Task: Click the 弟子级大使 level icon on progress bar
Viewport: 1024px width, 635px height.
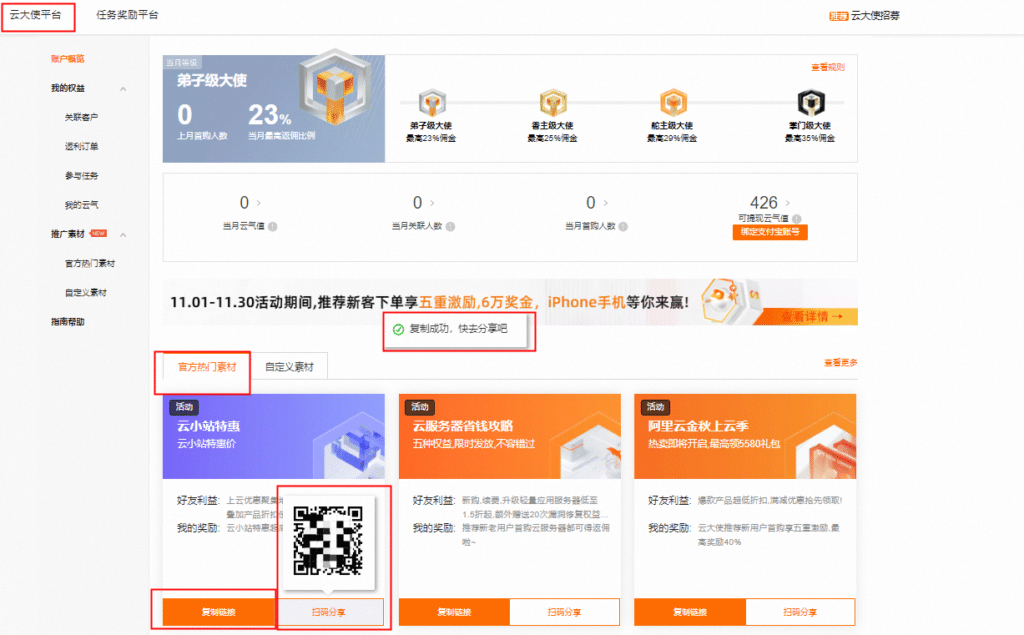Action: (432, 103)
